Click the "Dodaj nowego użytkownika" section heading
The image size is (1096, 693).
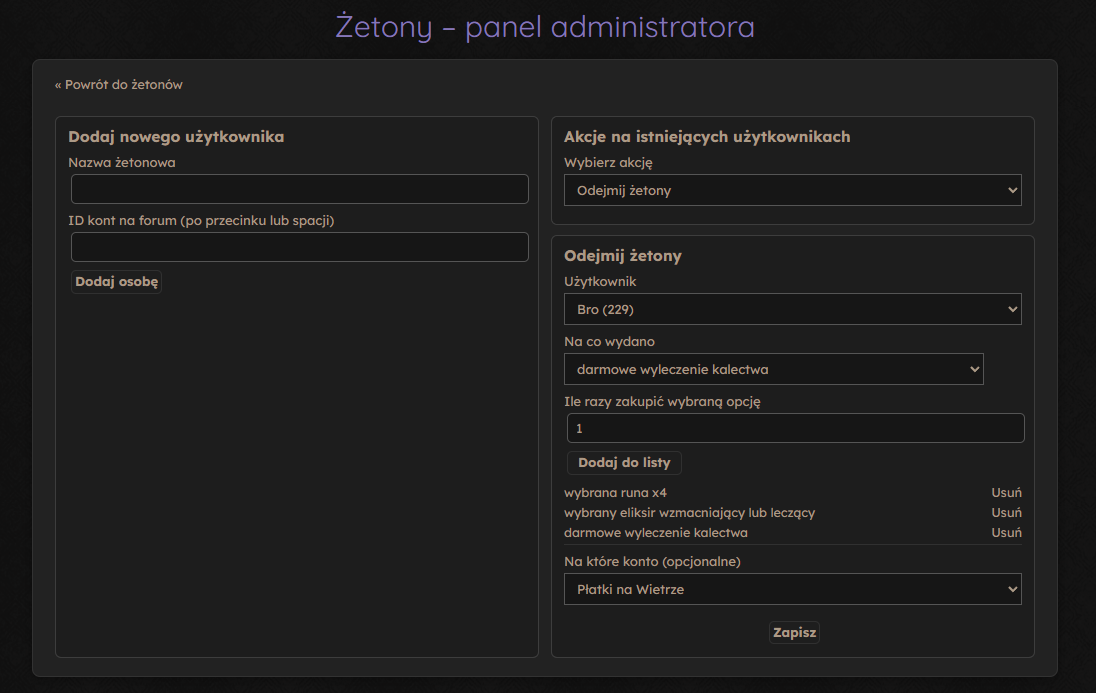click(176, 137)
